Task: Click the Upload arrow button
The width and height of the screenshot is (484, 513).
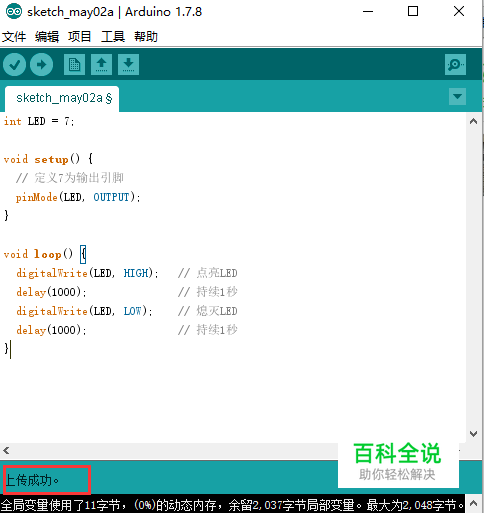Action: 41,64
